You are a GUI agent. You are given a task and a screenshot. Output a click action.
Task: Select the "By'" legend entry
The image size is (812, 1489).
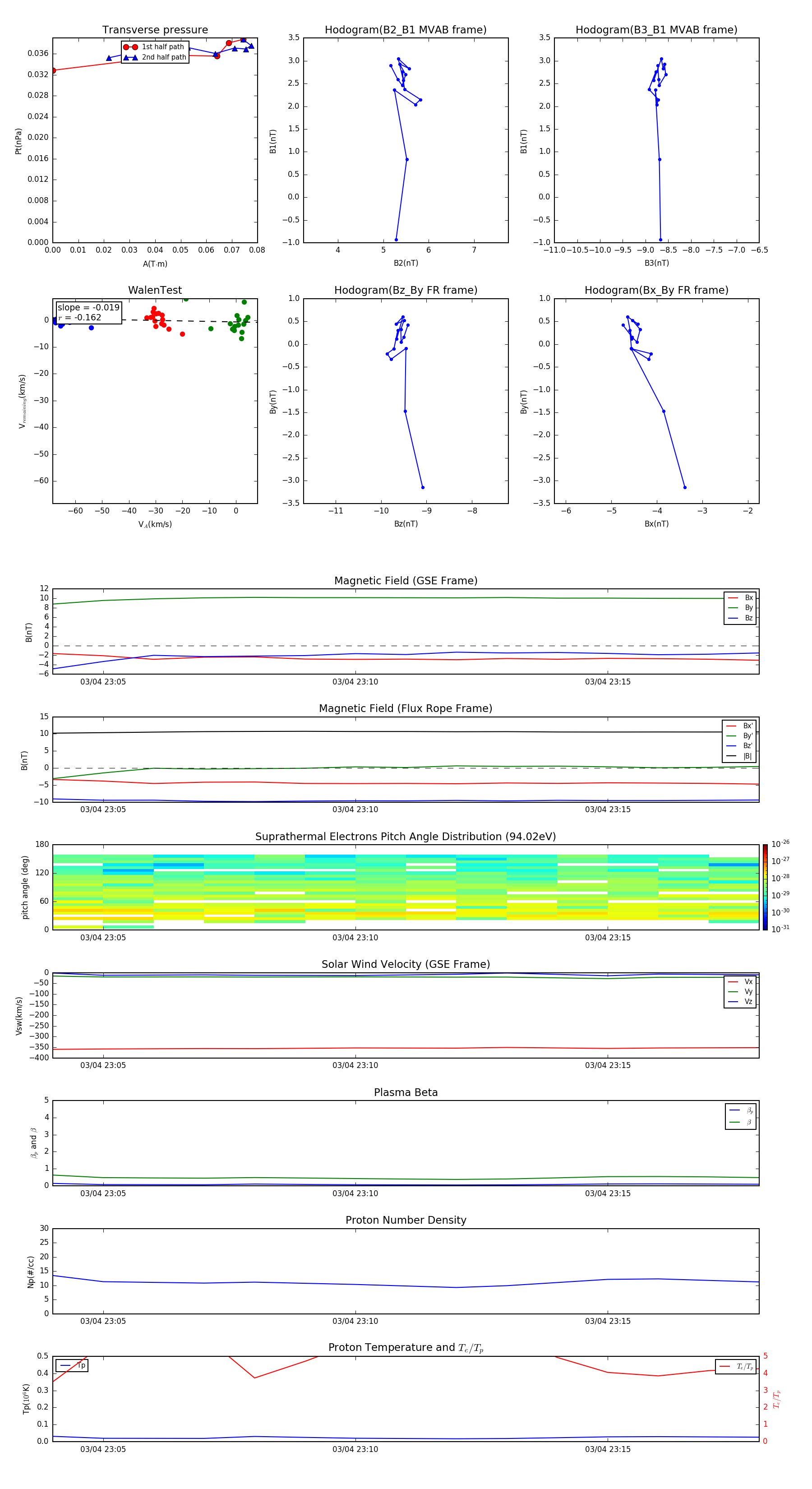click(740, 736)
